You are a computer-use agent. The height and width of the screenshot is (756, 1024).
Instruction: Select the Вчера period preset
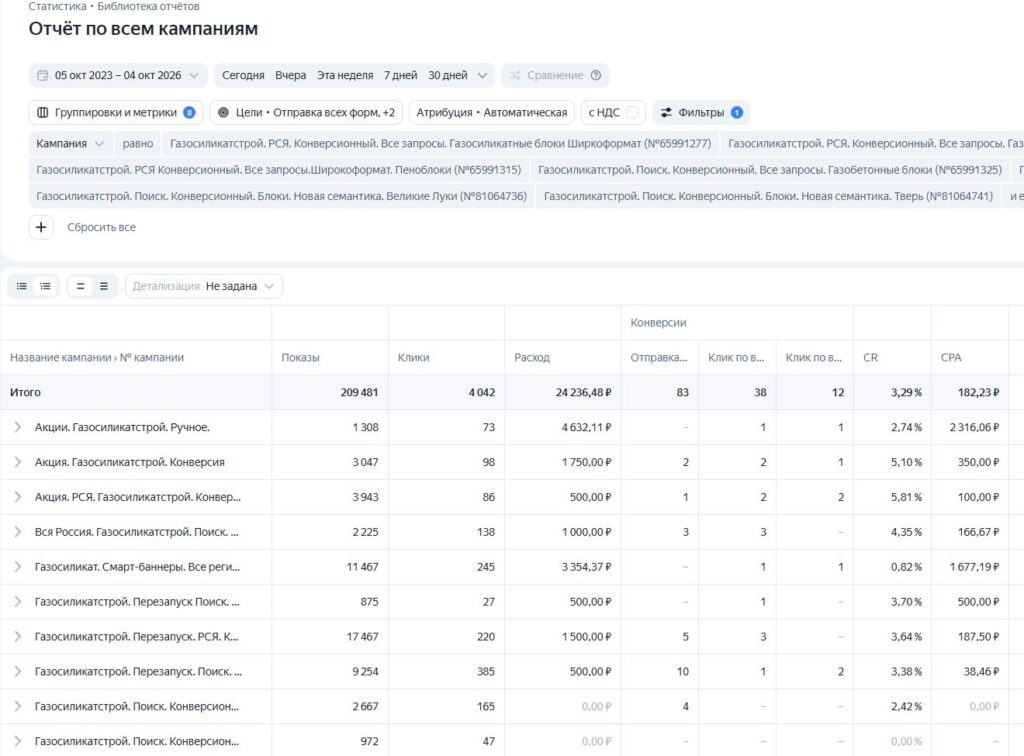point(291,75)
